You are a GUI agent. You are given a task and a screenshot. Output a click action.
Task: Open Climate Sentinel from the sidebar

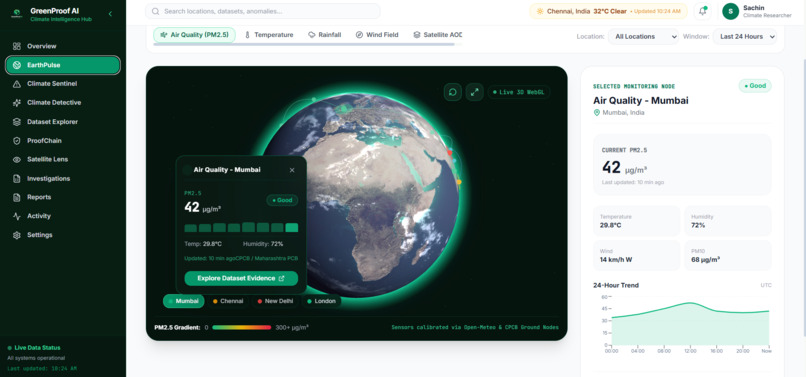coord(63,84)
